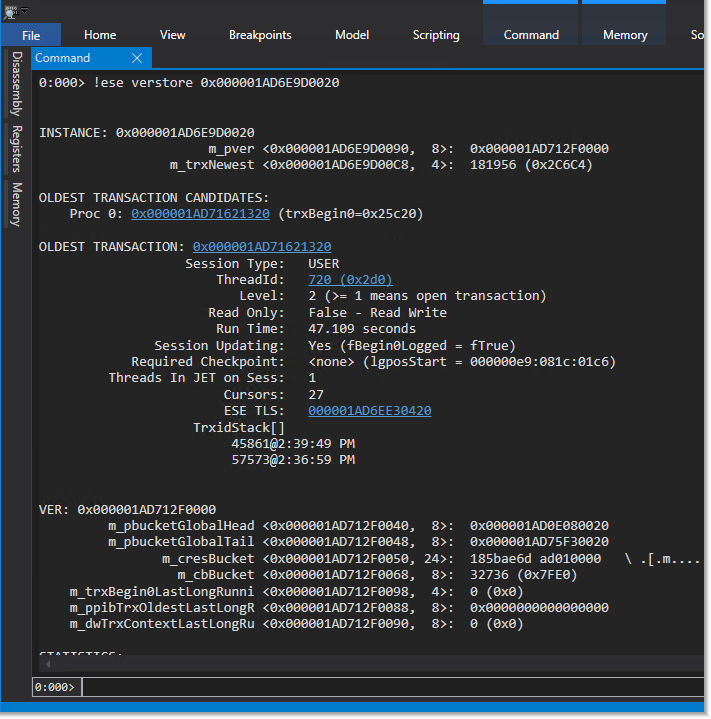Switch to the View ribbon tab
The width and height of the screenshot is (711, 719).
pyautogui.click(x=172, y=35)
